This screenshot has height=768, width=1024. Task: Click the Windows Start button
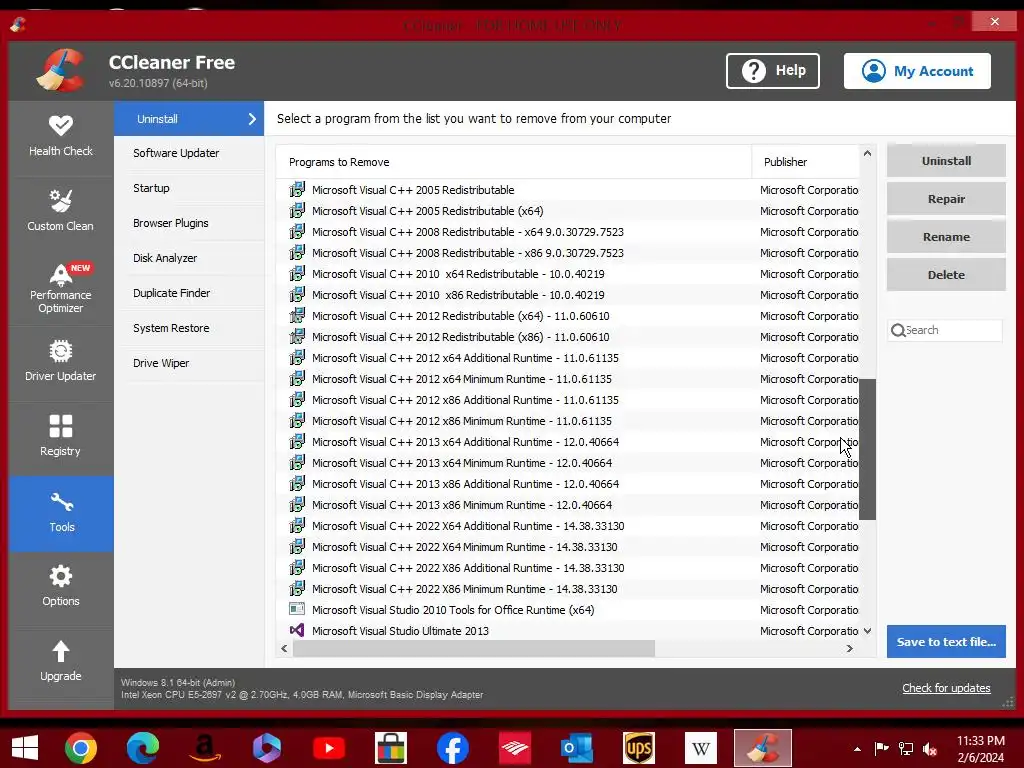(25, 748)
